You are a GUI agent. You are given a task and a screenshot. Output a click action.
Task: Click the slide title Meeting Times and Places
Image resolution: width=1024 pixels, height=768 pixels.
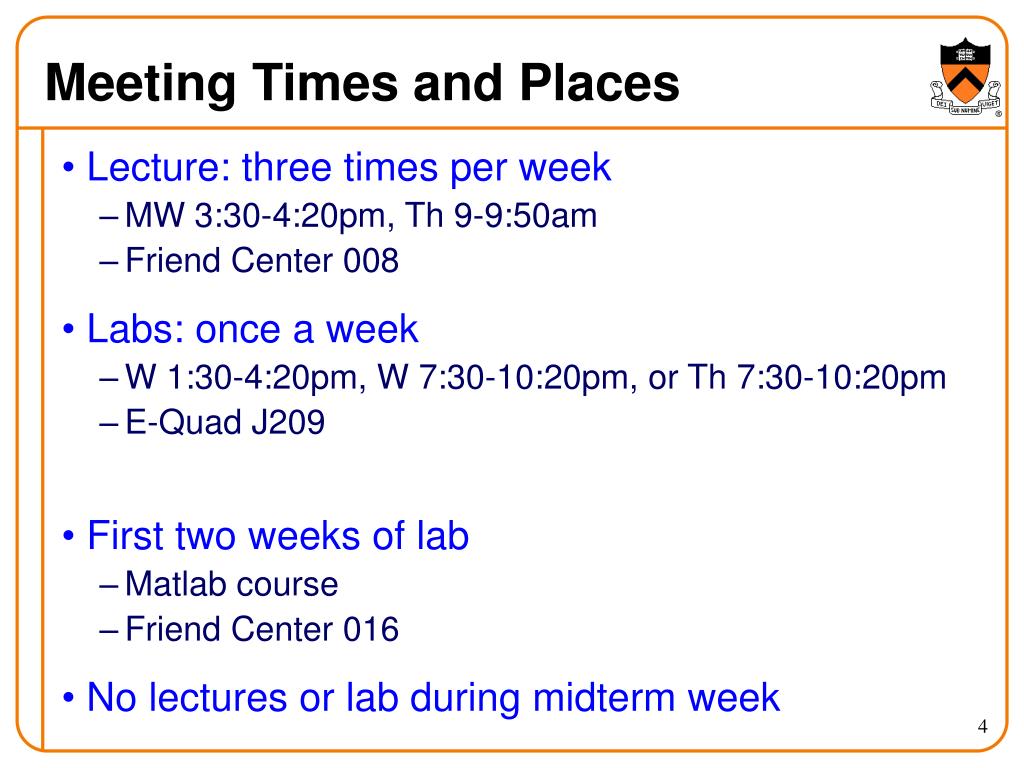(362, 84)
